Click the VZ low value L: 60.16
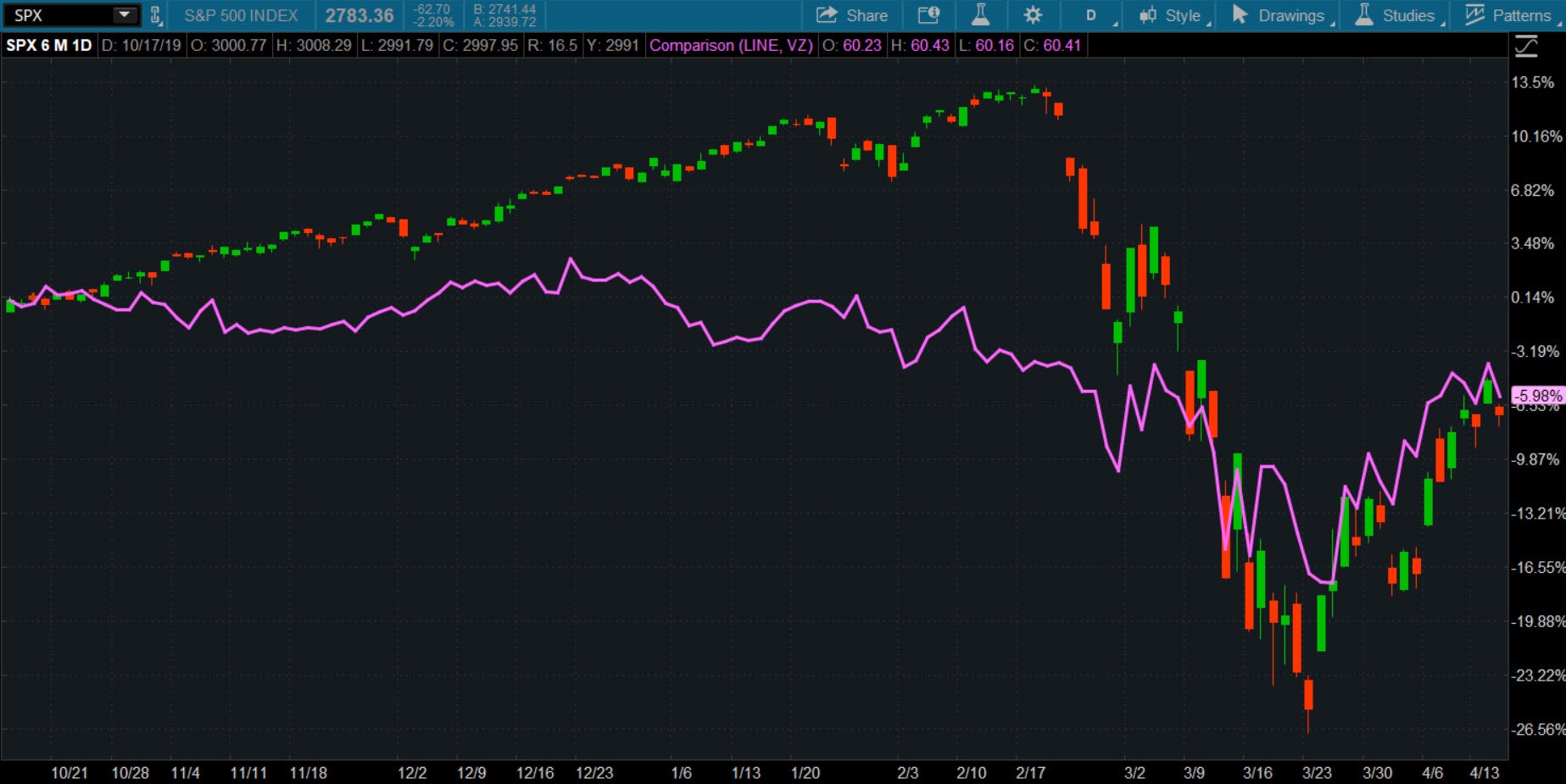This screenshot has height=784, width=1566. click(986, 45)
